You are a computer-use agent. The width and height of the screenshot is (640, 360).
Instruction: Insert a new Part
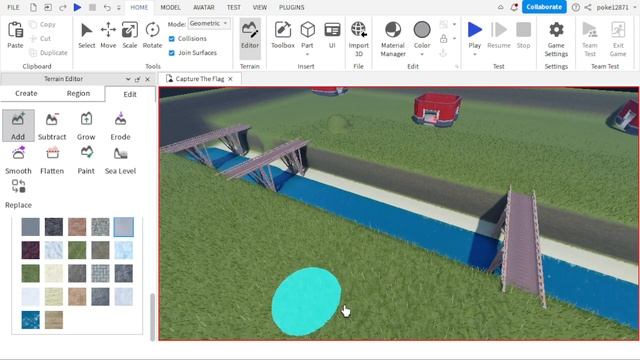click(x=307, y=34)
